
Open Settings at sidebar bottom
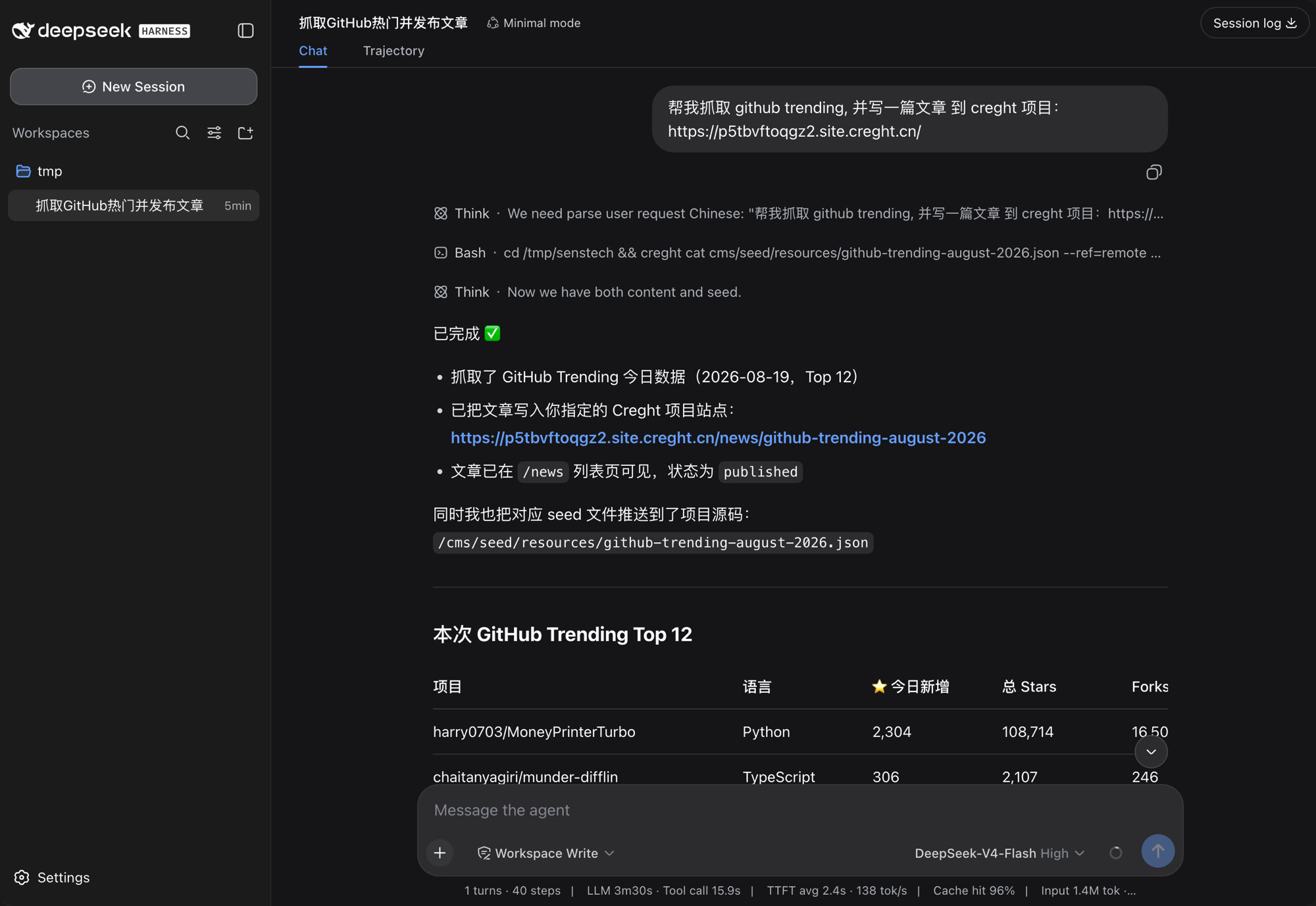(51, 877)
